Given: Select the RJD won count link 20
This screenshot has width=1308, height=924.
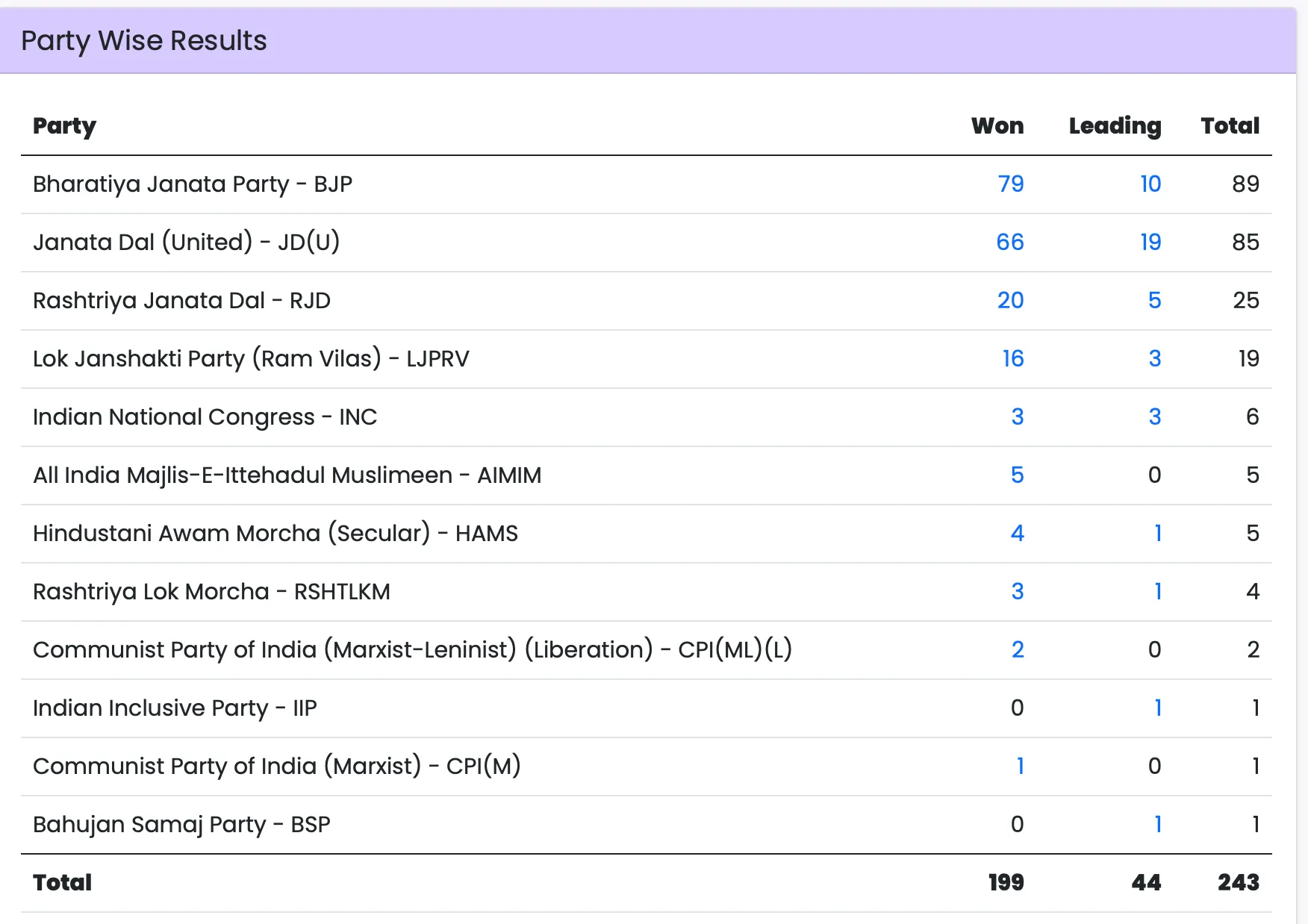Looking at the screenshot, I should (x=1011, y=300).
